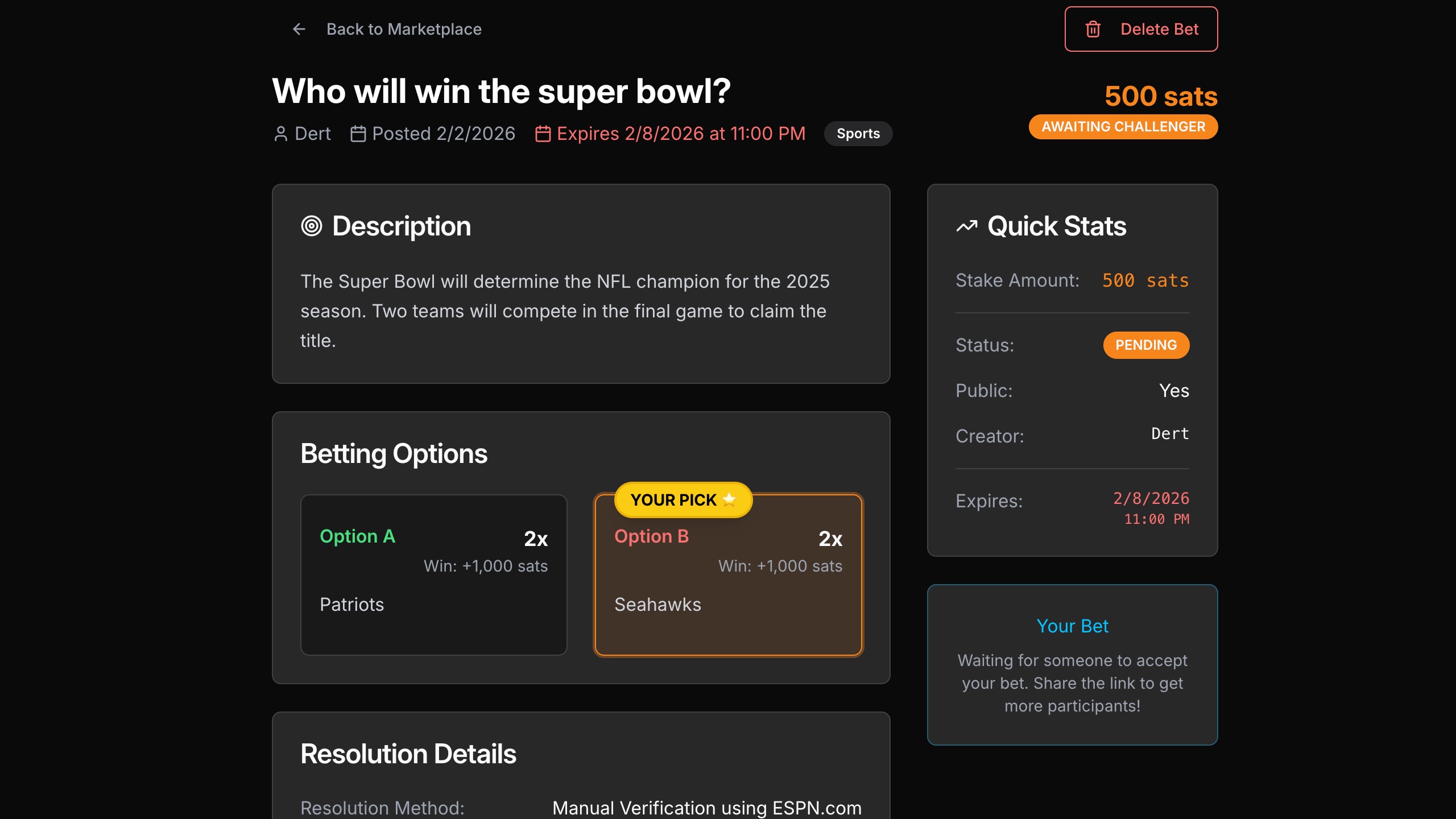This screenshot has height=819, width=1456.
Task: Click the Back to Marketplace link
Action: pyautogui.click(x=404, y=29)
